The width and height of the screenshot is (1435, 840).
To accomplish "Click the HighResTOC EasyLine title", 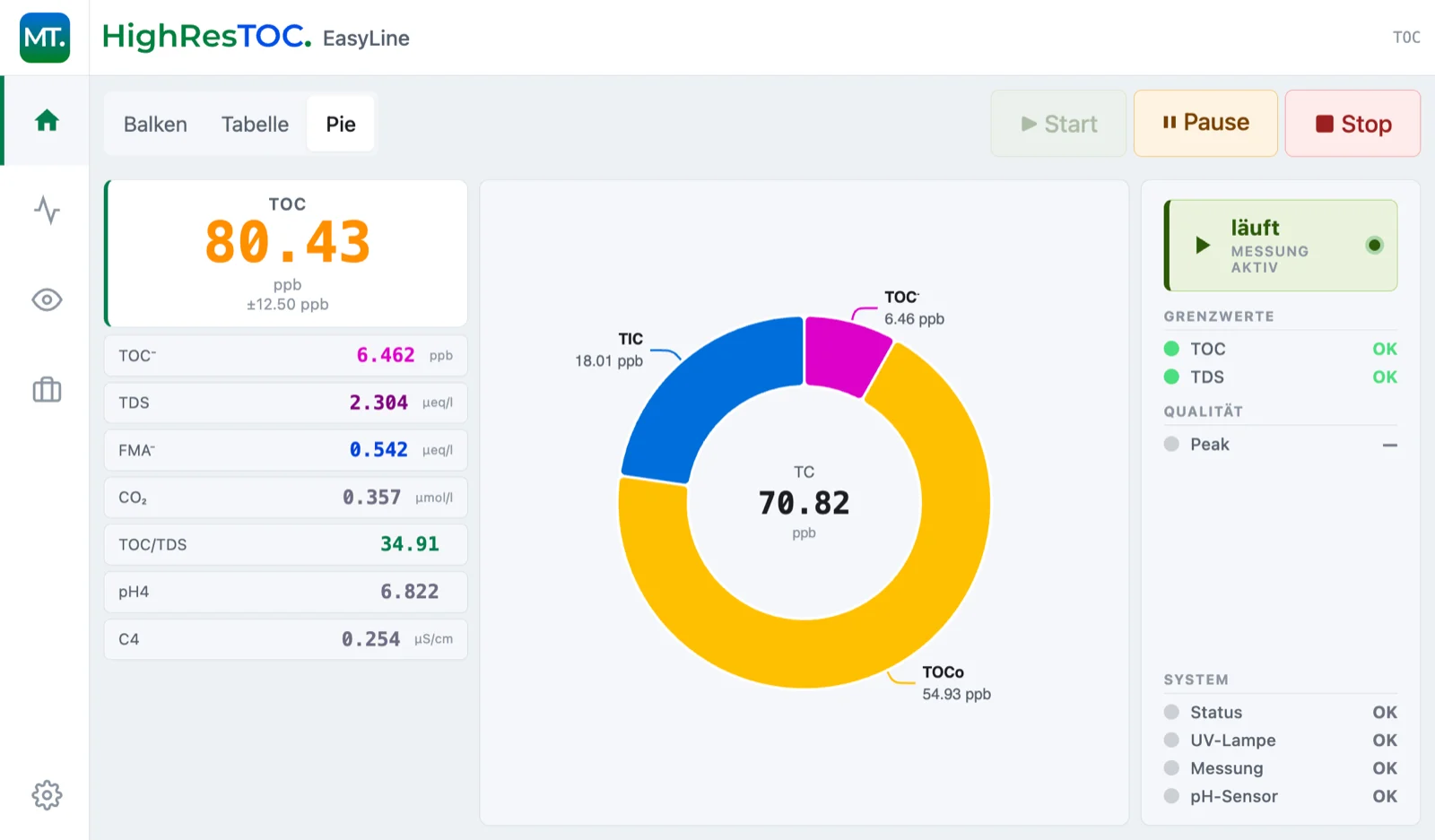I will (x=256, y=37).
